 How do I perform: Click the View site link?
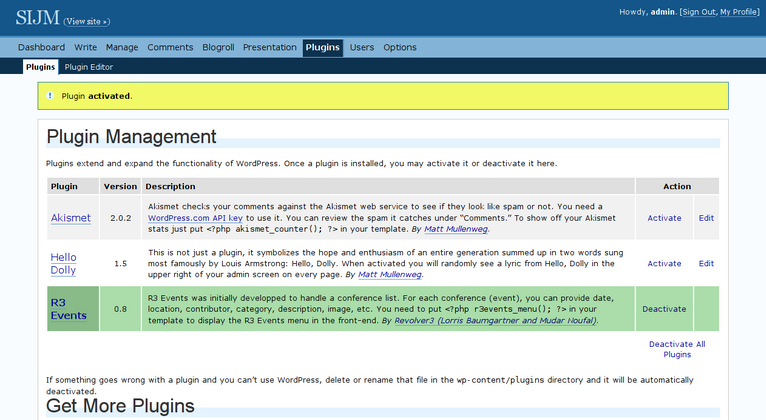(86, 21)
